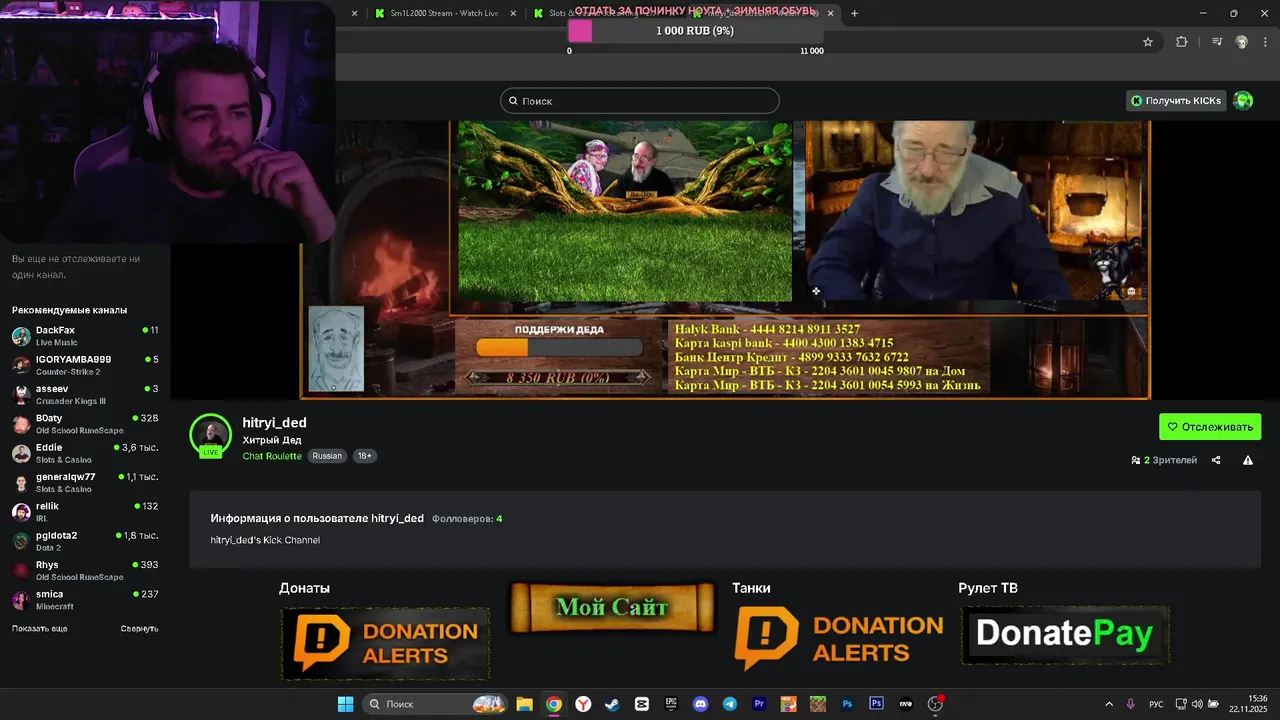Open recommended channel pgldota2
The width and height of the screenshot is (1280, 720).
tap(85, 541)
